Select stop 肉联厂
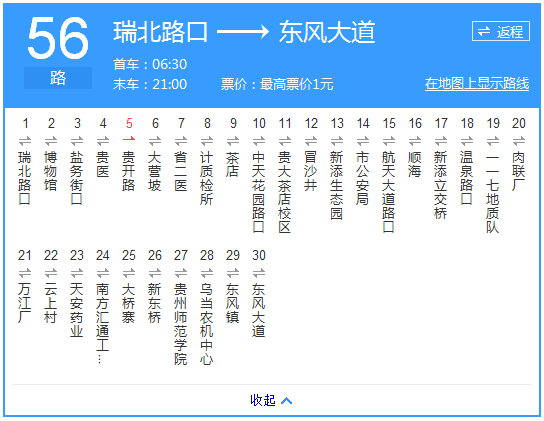 tap(519, 171)
